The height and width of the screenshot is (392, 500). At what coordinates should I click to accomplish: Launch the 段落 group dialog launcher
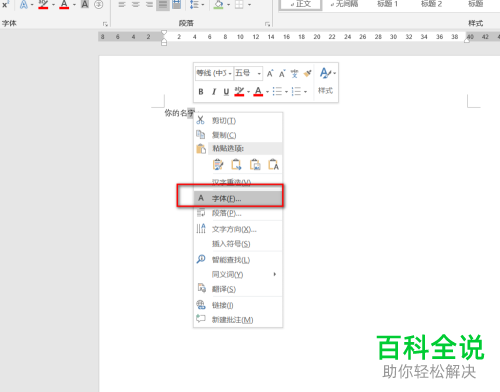pyautogui.click(x=267, y=24)
